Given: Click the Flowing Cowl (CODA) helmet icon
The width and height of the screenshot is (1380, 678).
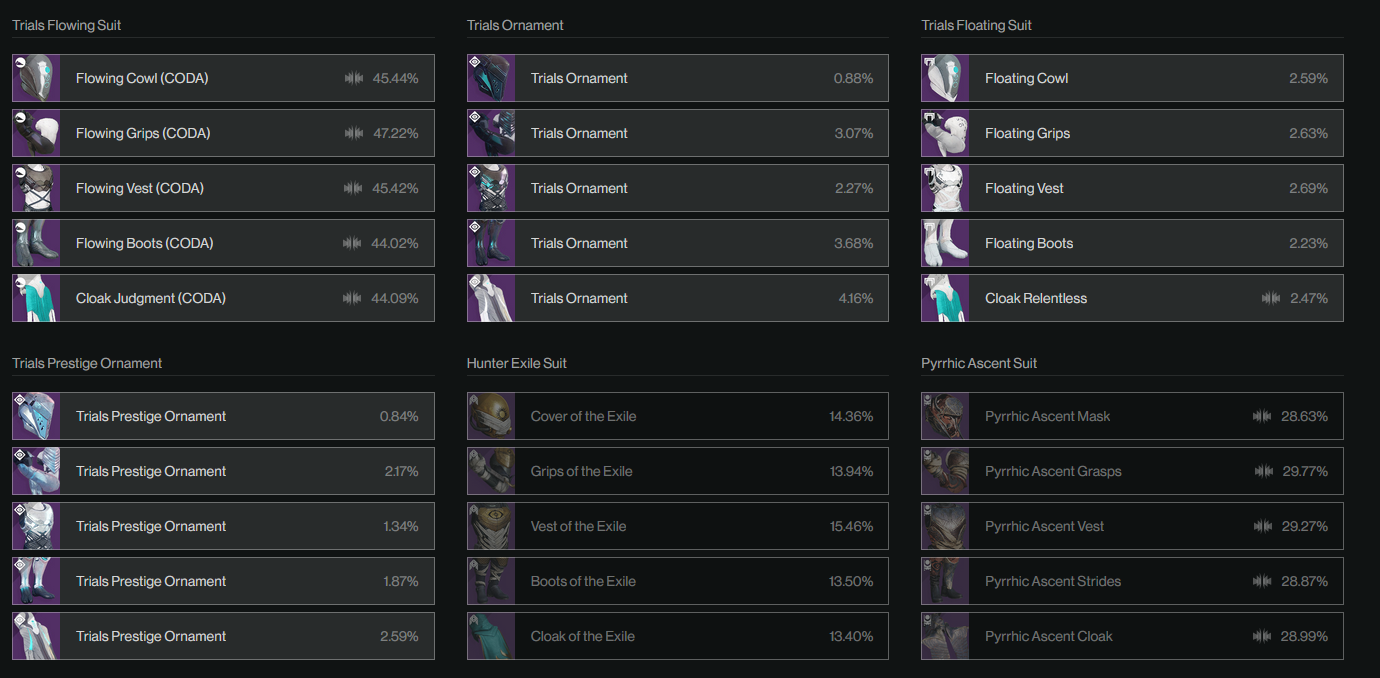Looking at the screenshot, I should pos(36,78).
